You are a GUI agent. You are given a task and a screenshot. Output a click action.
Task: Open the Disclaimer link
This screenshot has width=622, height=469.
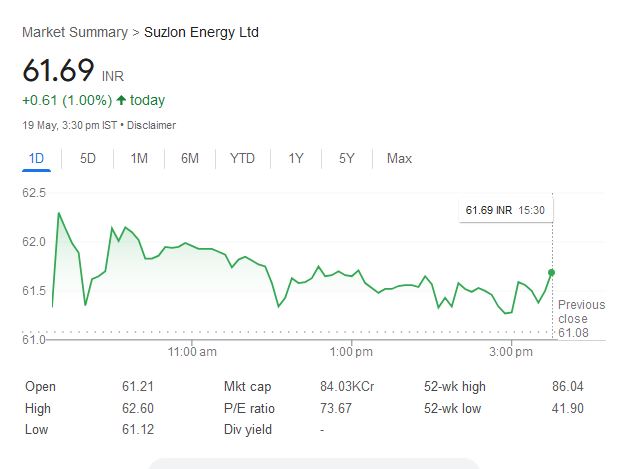tap(151, 125)
